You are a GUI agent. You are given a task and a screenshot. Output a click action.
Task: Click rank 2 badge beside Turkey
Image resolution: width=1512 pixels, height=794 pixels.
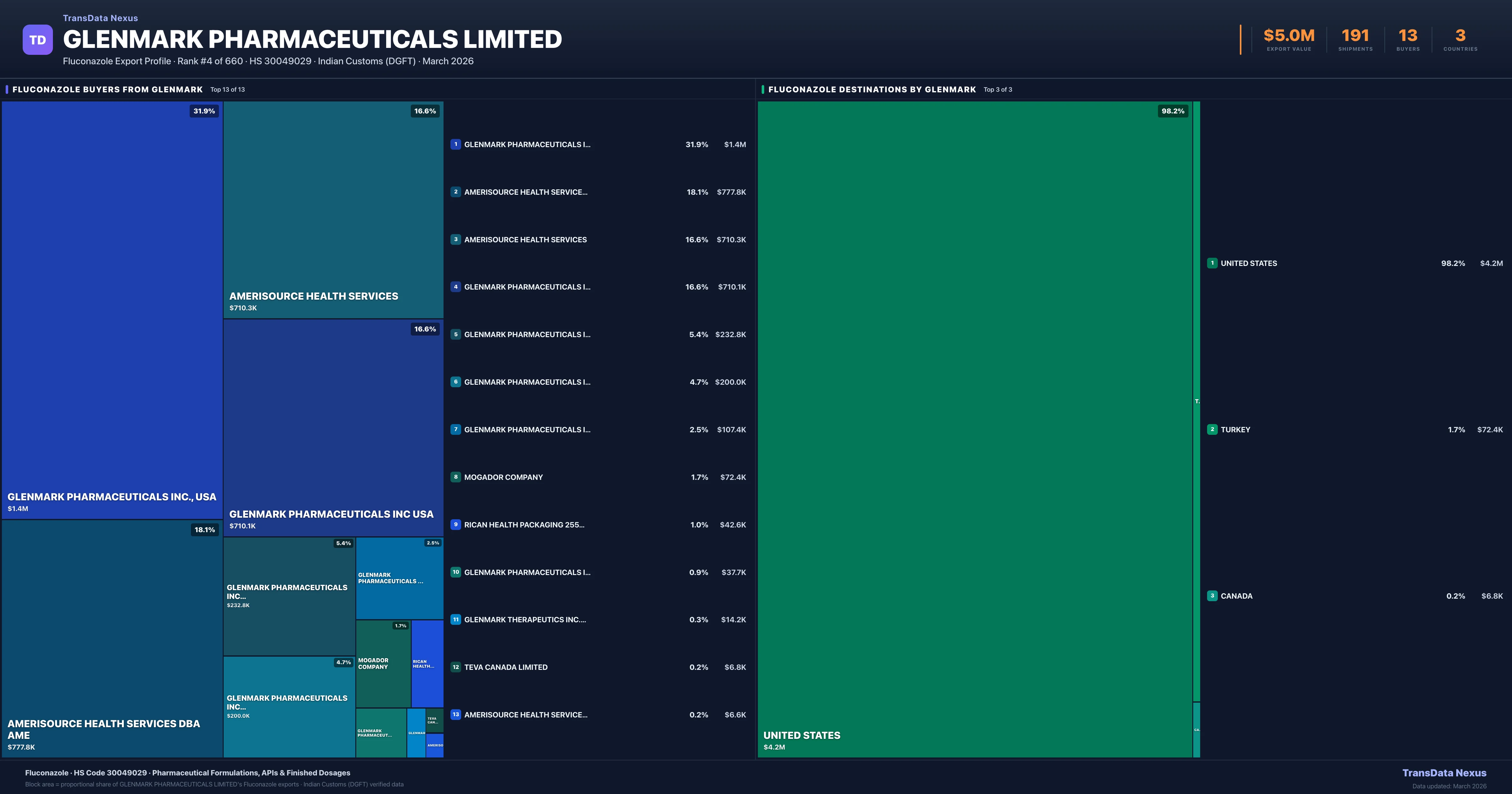[x=1212, y=429]
